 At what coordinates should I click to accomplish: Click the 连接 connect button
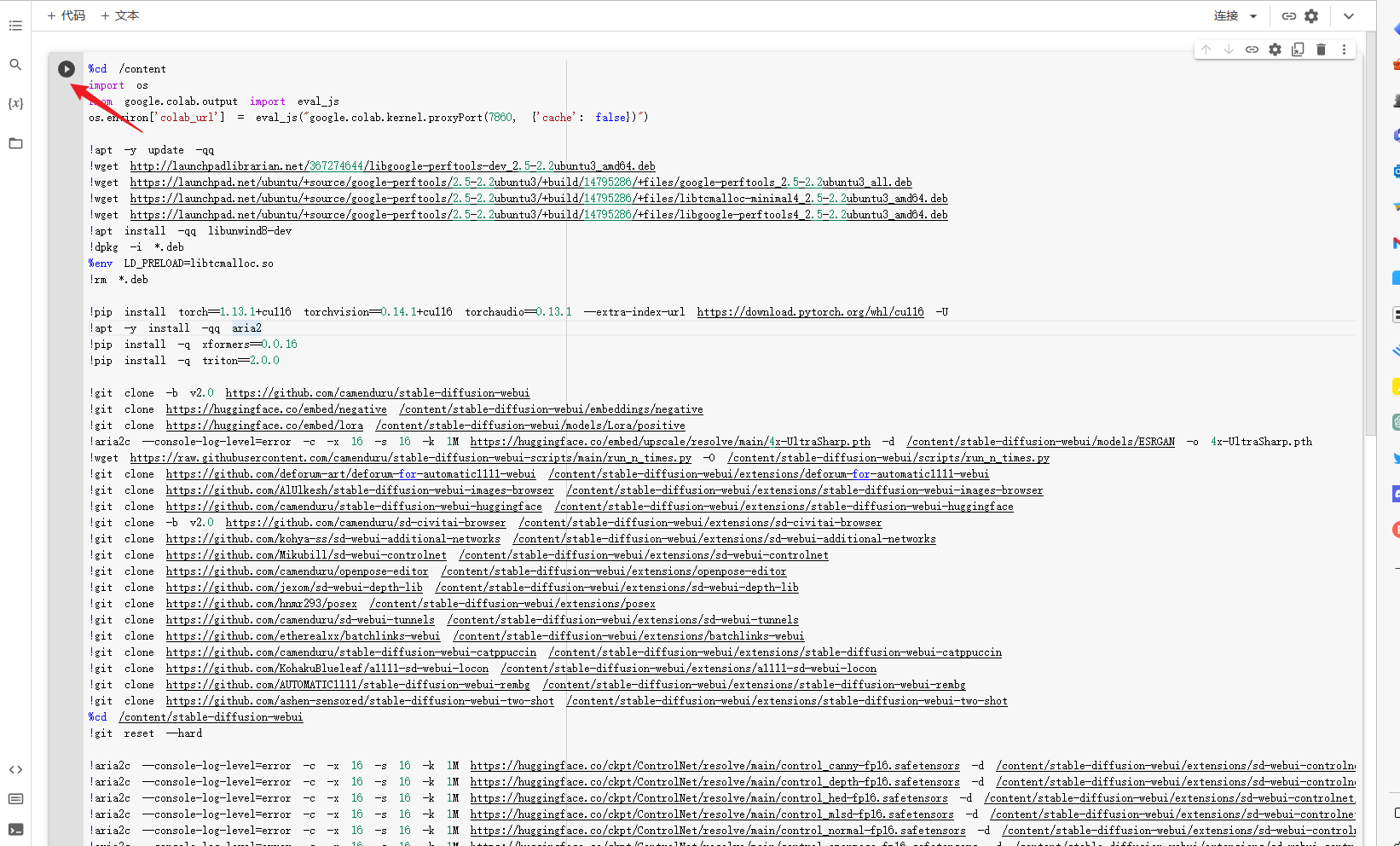pyautogui.click(x=1226, y=16)
